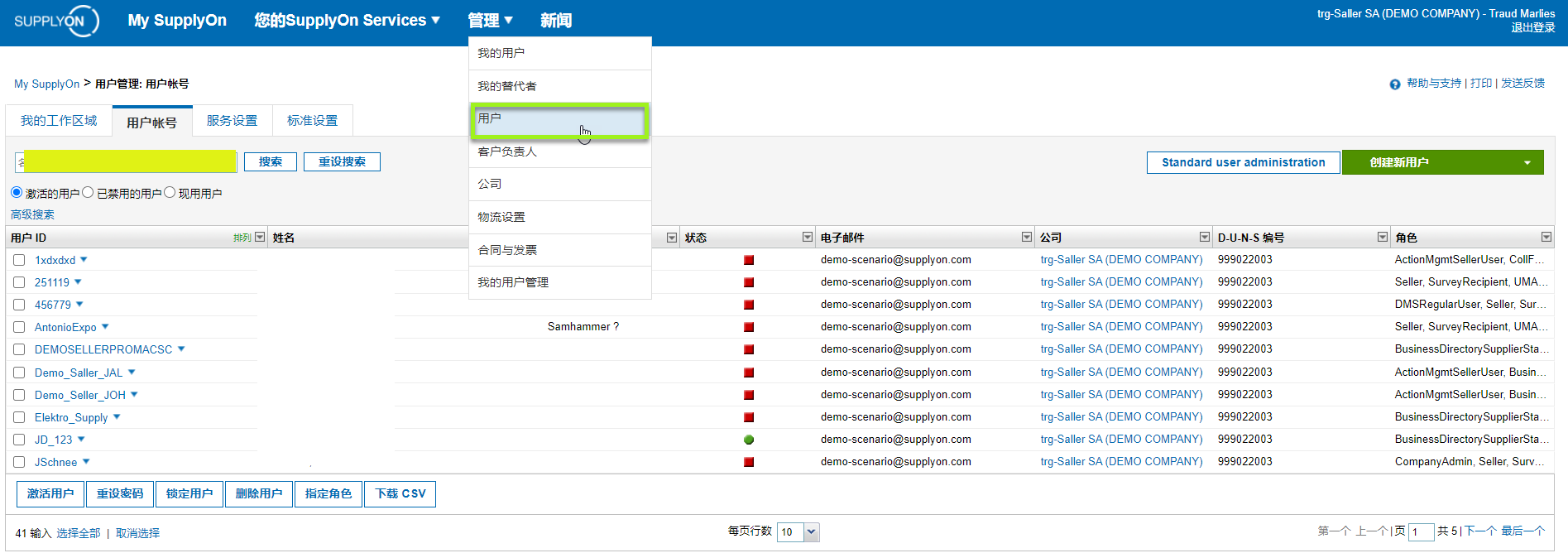Viewport: 1568px width, 553px height.
Task: Click the 锁定用户 button
Action: click(x=189, y=494)
